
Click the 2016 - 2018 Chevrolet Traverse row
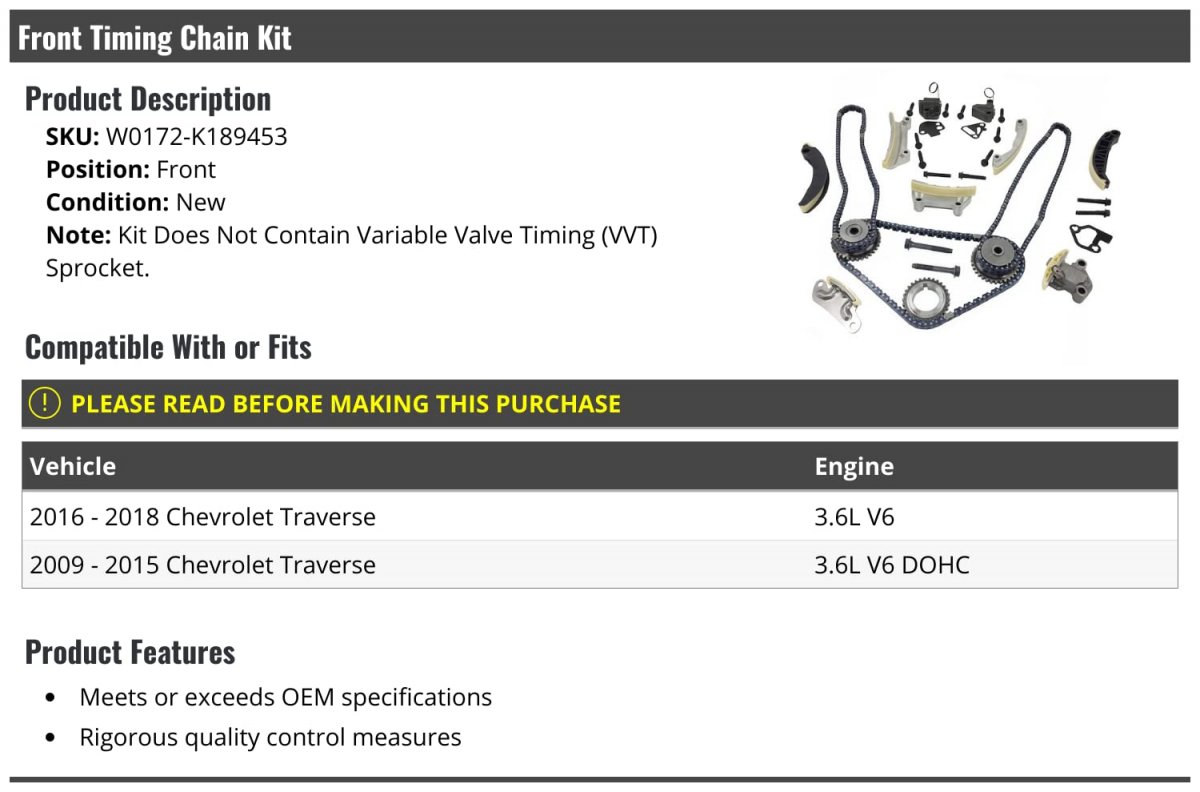pos(600,517)
